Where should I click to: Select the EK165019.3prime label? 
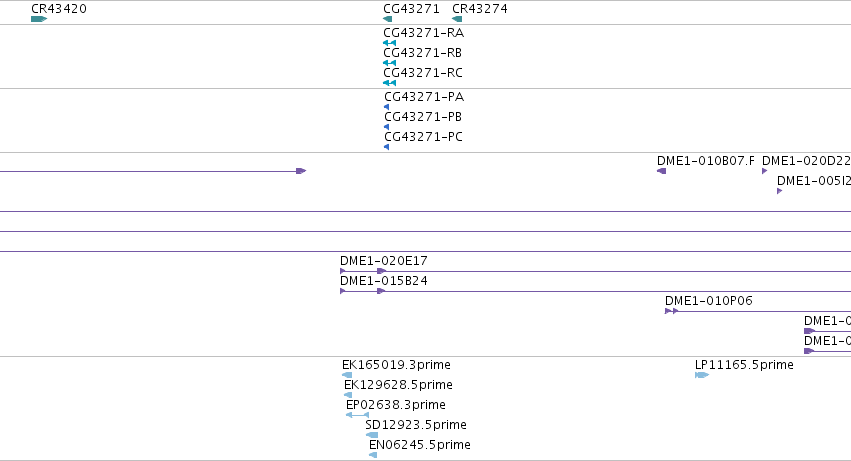click(396, 365)
